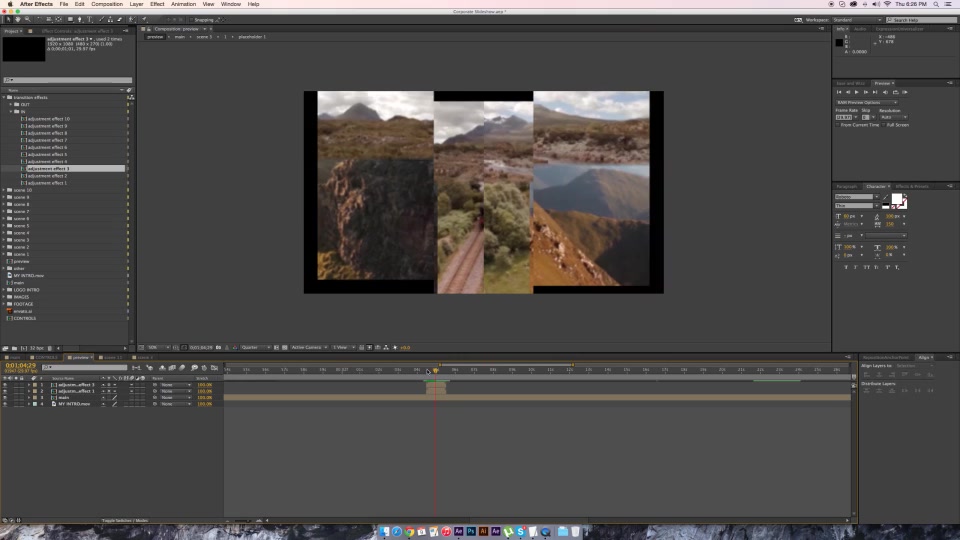Create a new folder in Project panel

pos(14,348)
